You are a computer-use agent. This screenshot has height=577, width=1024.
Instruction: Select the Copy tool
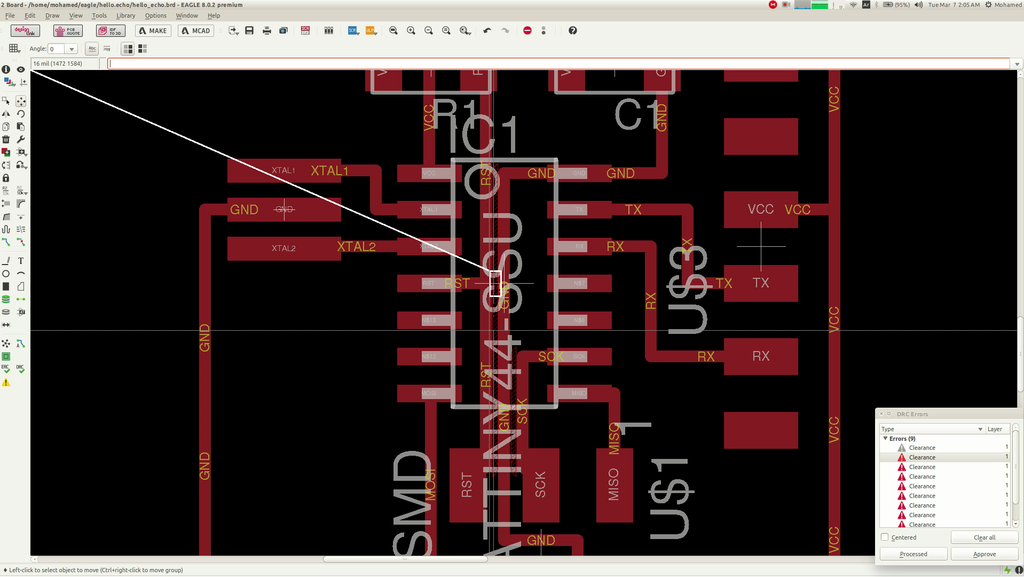point(6,127)
